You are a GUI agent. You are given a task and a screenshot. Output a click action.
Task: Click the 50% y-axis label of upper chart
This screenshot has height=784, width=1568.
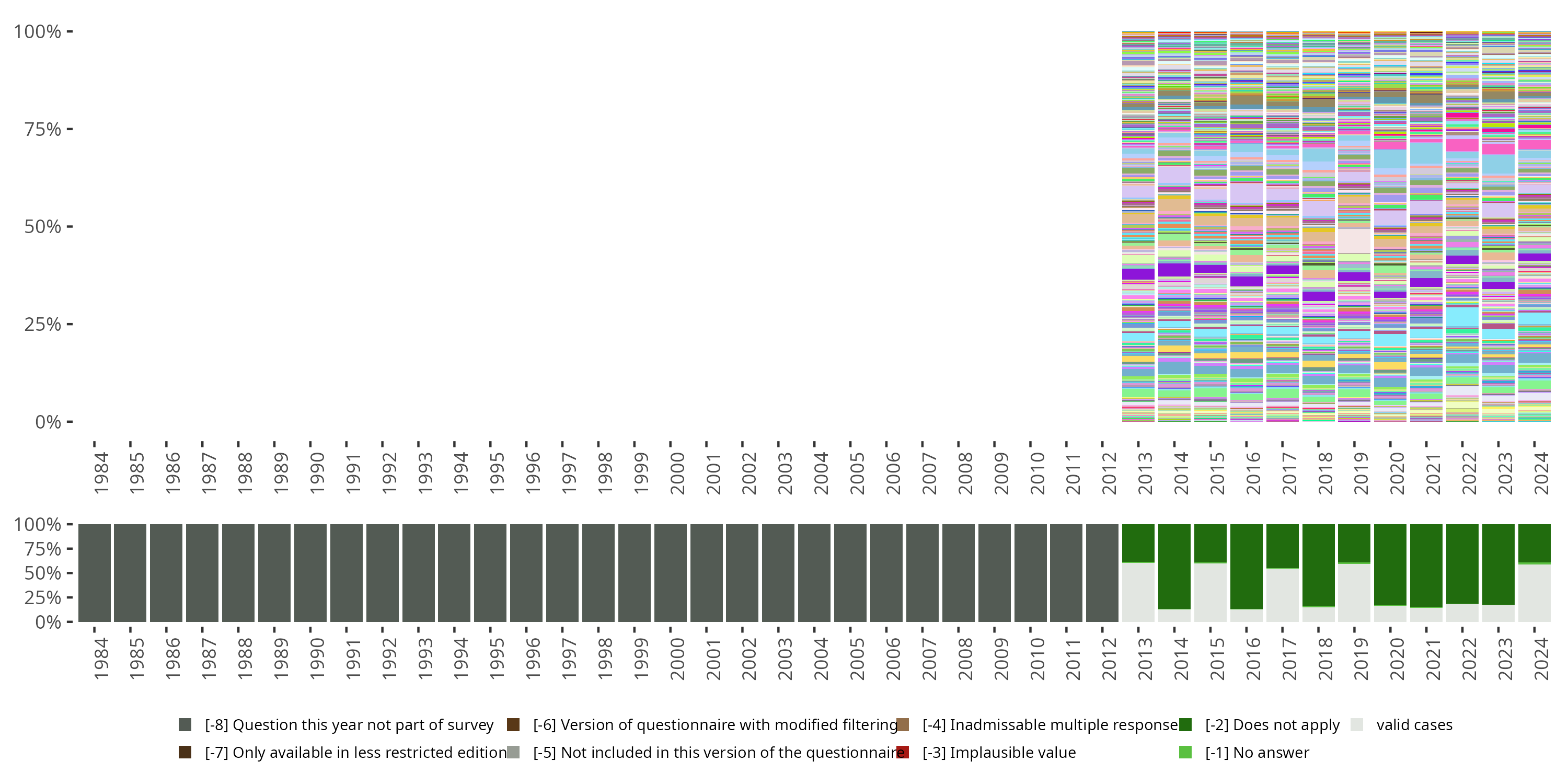tap(43, 226)
